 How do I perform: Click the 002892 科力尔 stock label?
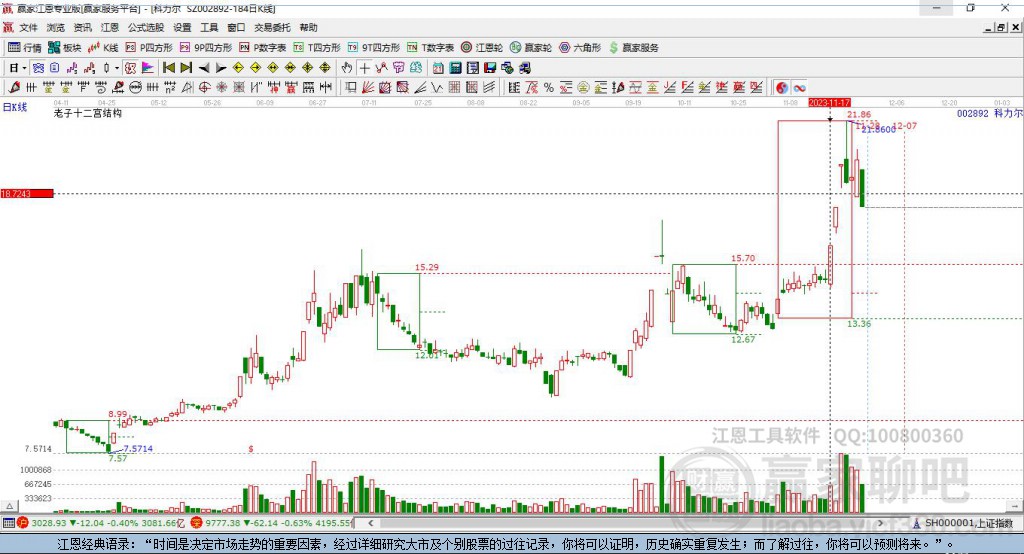pyautogui.click(x=989, y=113)
